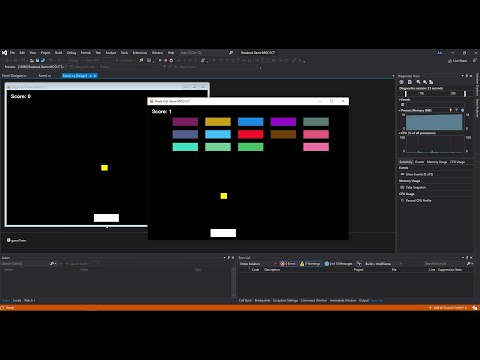Open the Window menu
This screenshot has height=360, width=480.
[x=157, y=53]
